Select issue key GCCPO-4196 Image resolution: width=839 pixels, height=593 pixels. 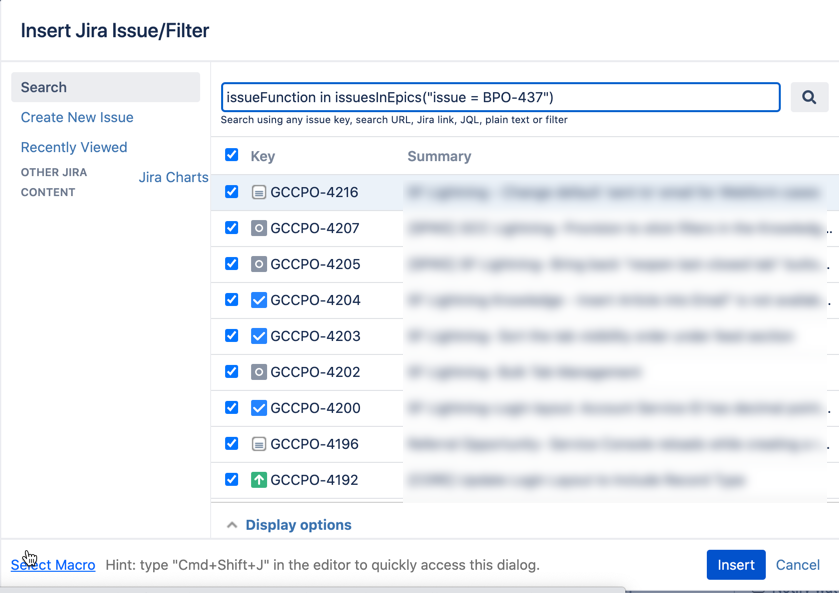click(x=314, y=444)
